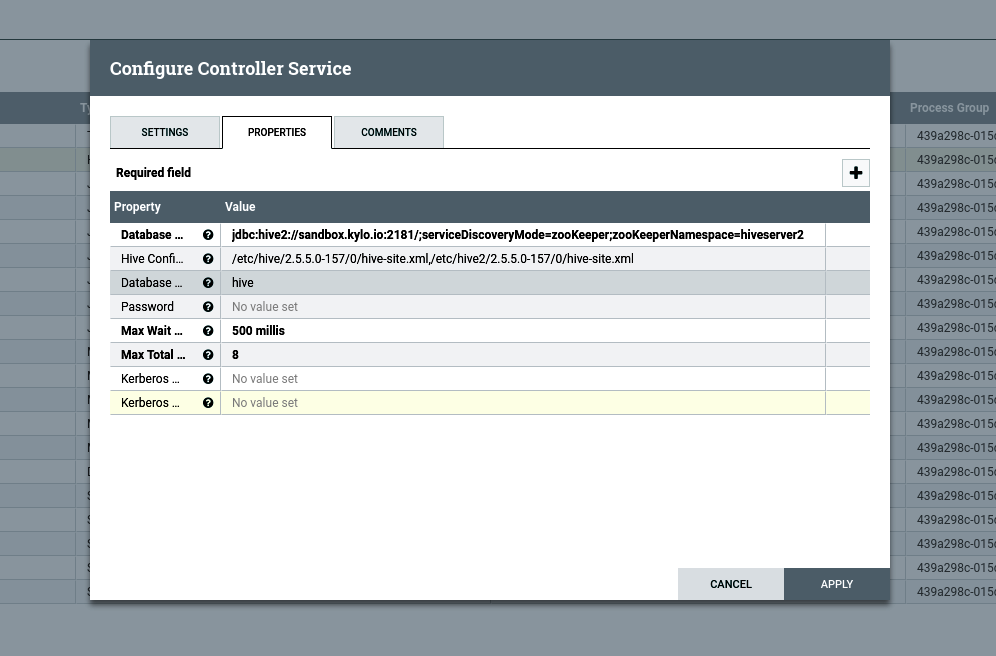Switch to the Settings tab

click(x=165, y=132)
